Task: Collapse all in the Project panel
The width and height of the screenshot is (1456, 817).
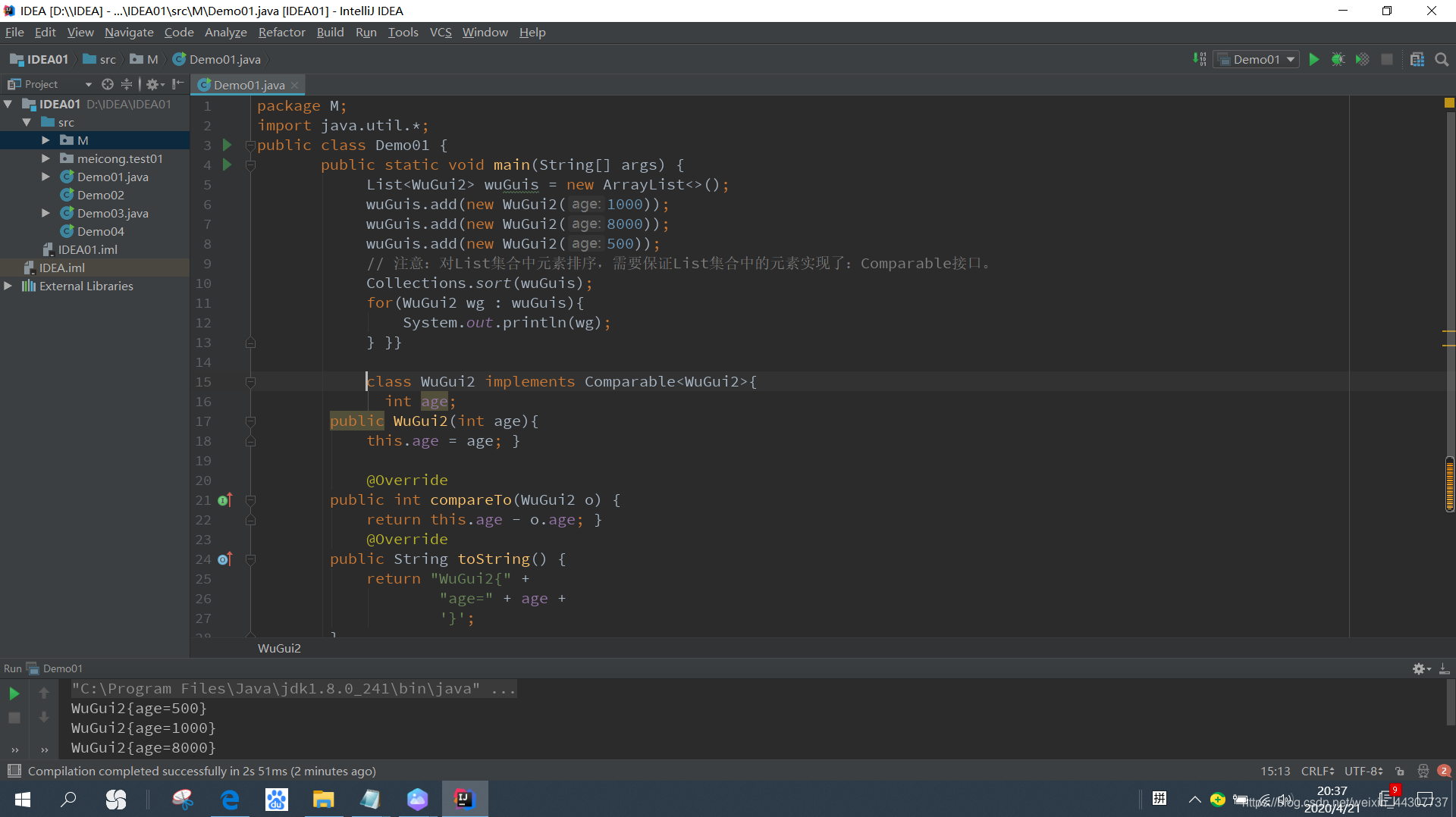Action: (127, 84)
